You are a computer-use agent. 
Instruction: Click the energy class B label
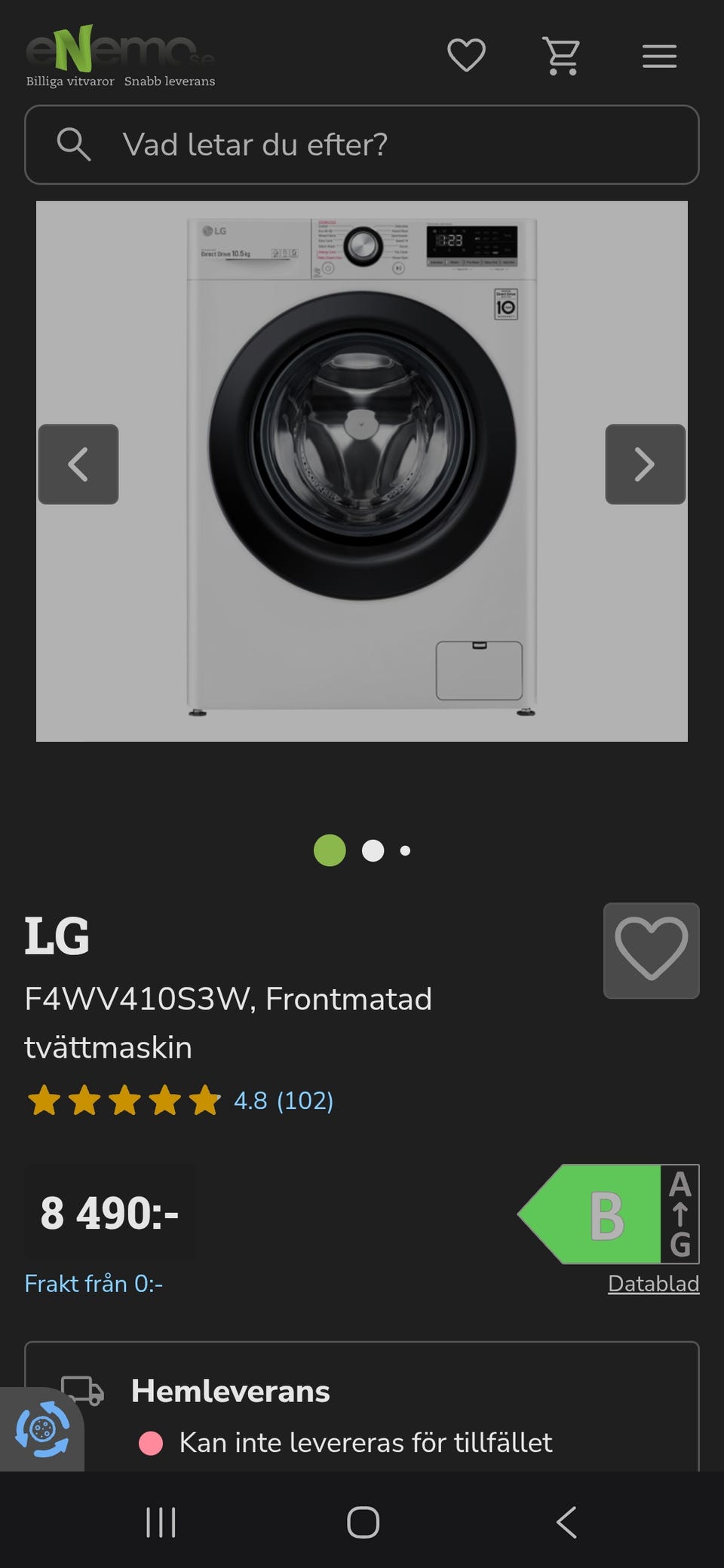coord(608,1214)
